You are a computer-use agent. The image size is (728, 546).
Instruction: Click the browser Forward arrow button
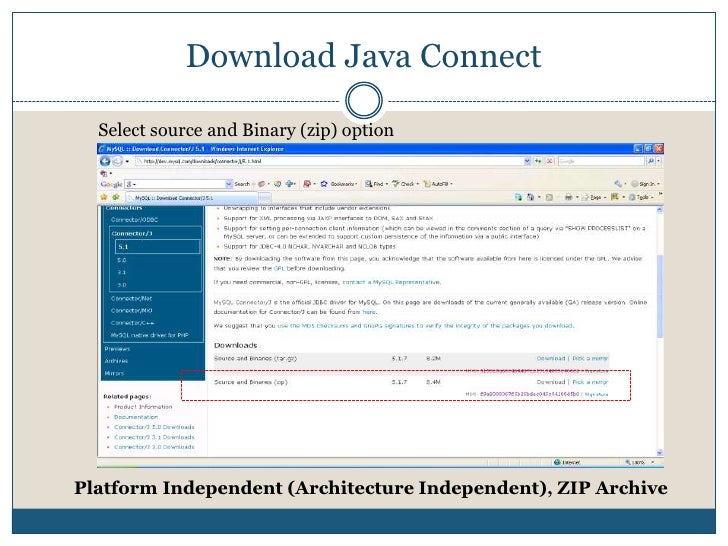[117, 161]
